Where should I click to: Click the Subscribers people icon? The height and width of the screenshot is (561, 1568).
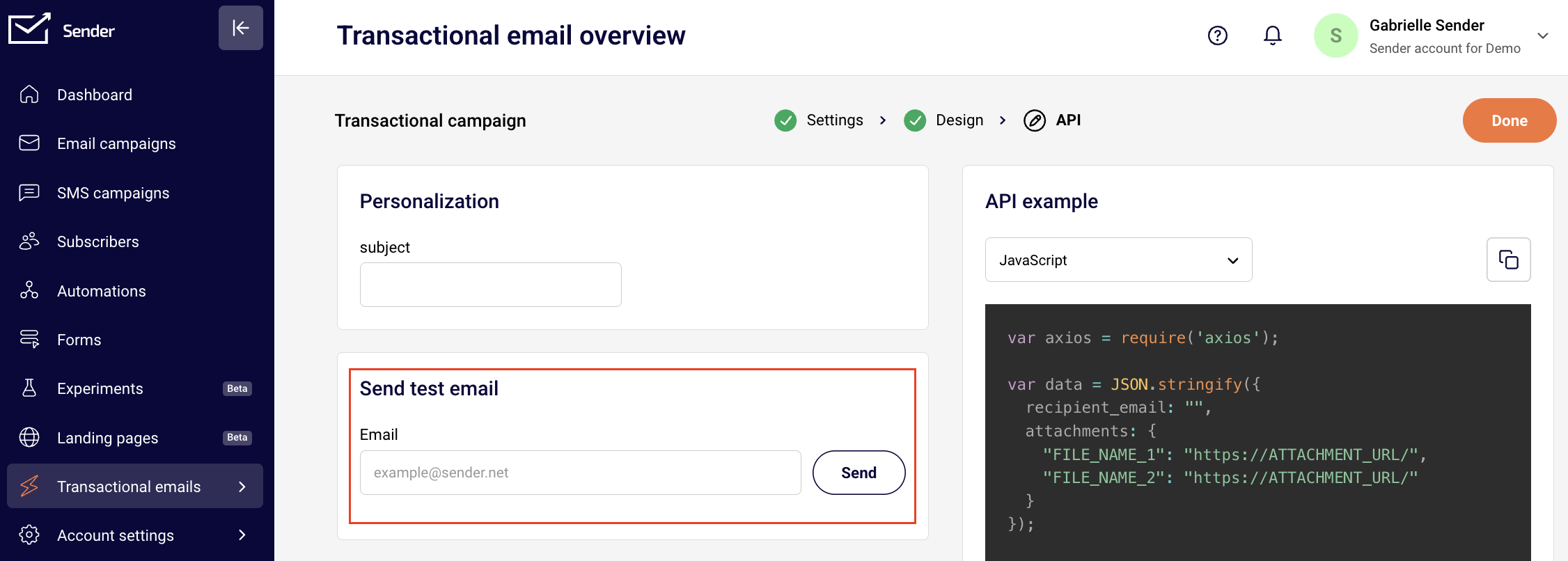coord(29,242)
